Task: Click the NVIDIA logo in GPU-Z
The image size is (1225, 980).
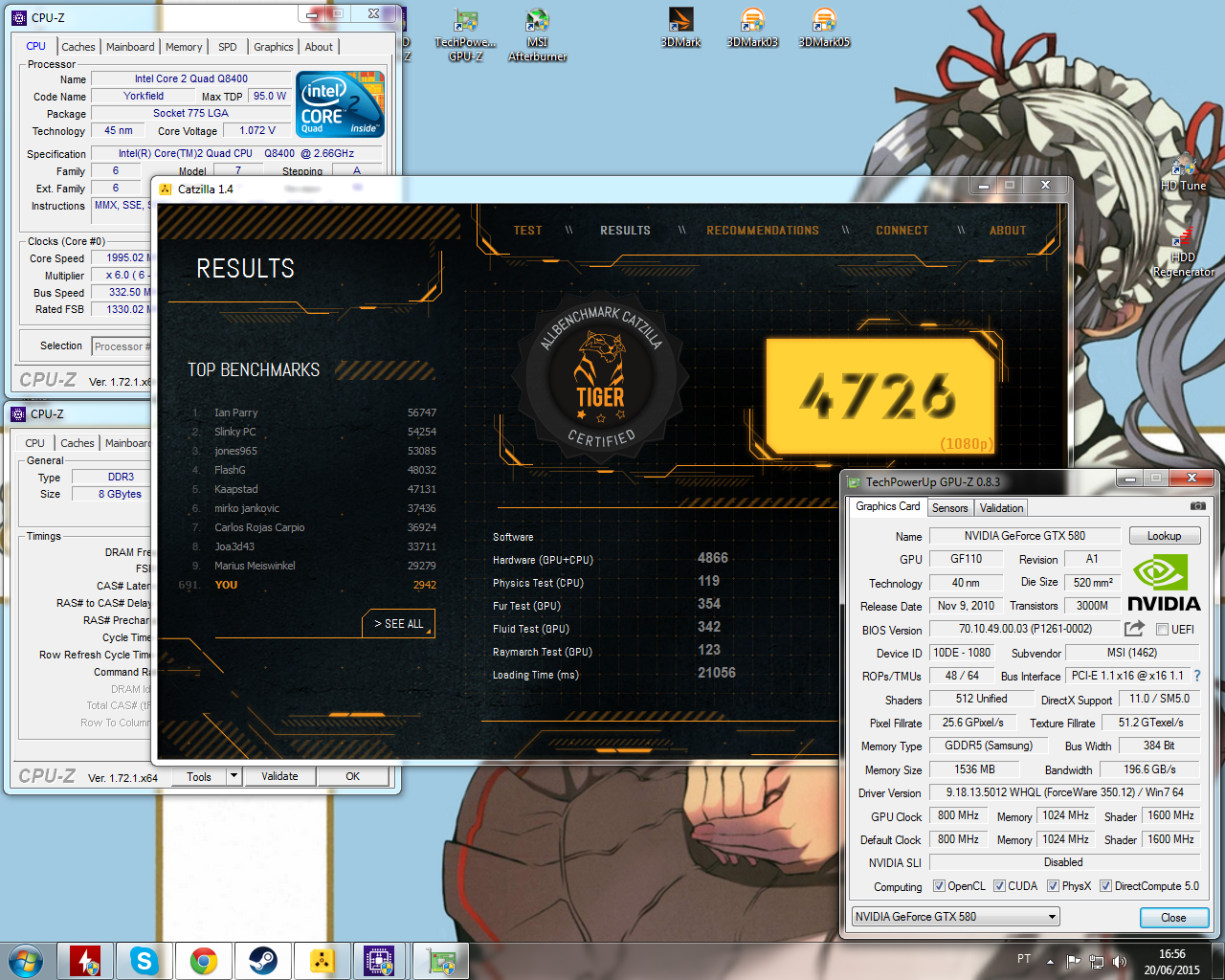Action: pos(1164,584)
